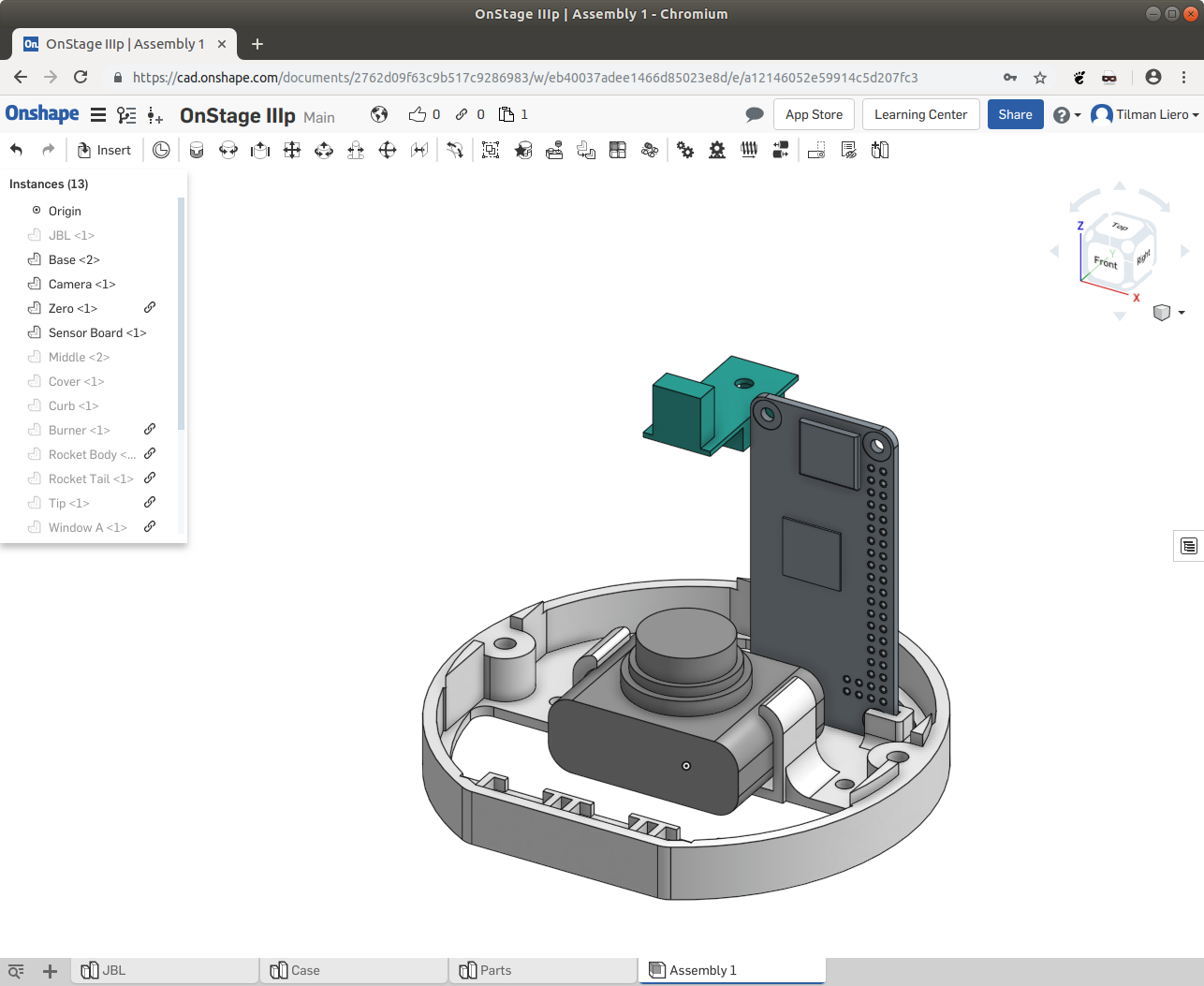Screen dimensions: 1204x986
Task: Click the create version icon
Action: tap(155, 115)
